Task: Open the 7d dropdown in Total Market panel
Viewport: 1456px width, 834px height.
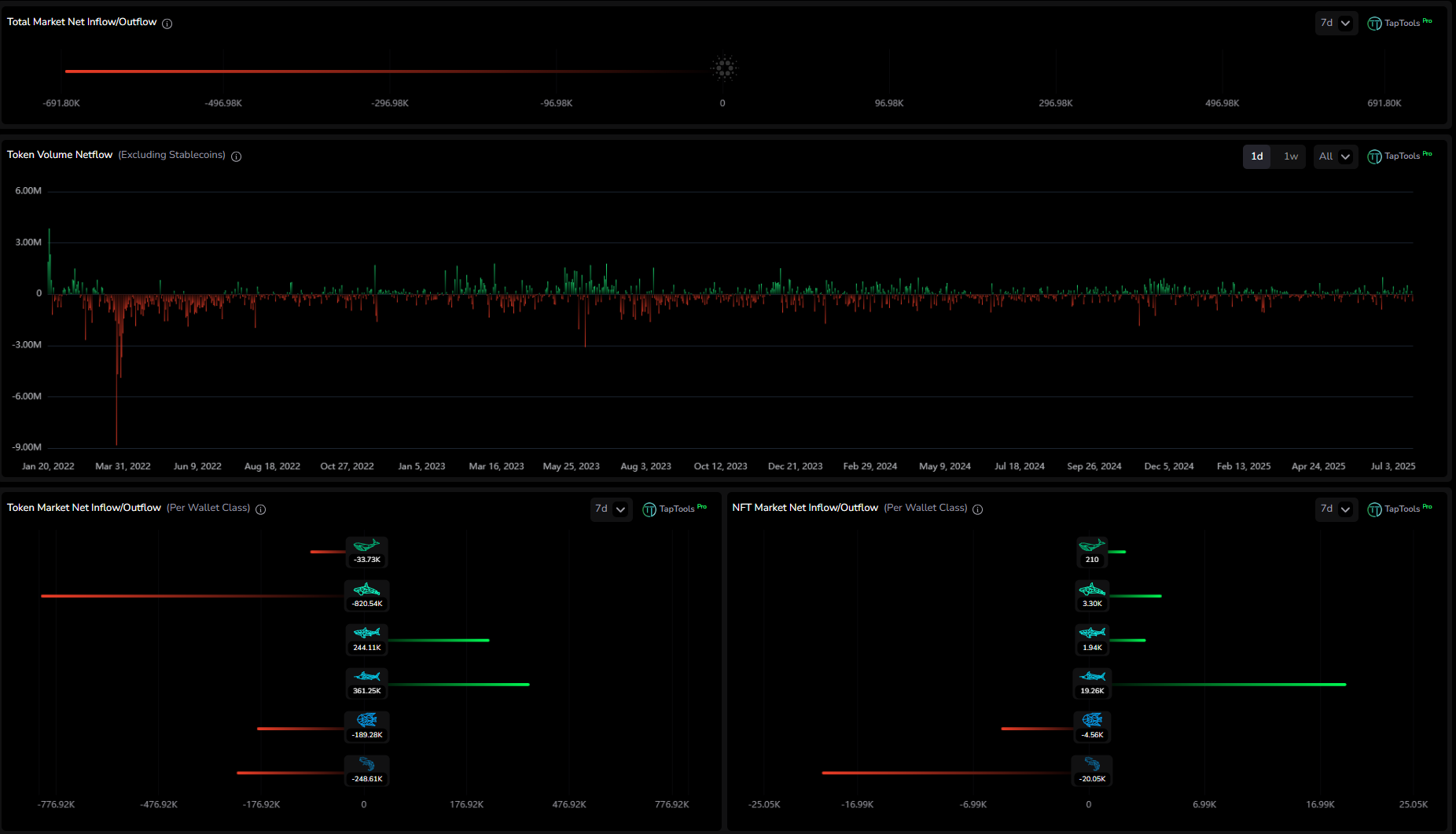Action: click(1336, 24)
